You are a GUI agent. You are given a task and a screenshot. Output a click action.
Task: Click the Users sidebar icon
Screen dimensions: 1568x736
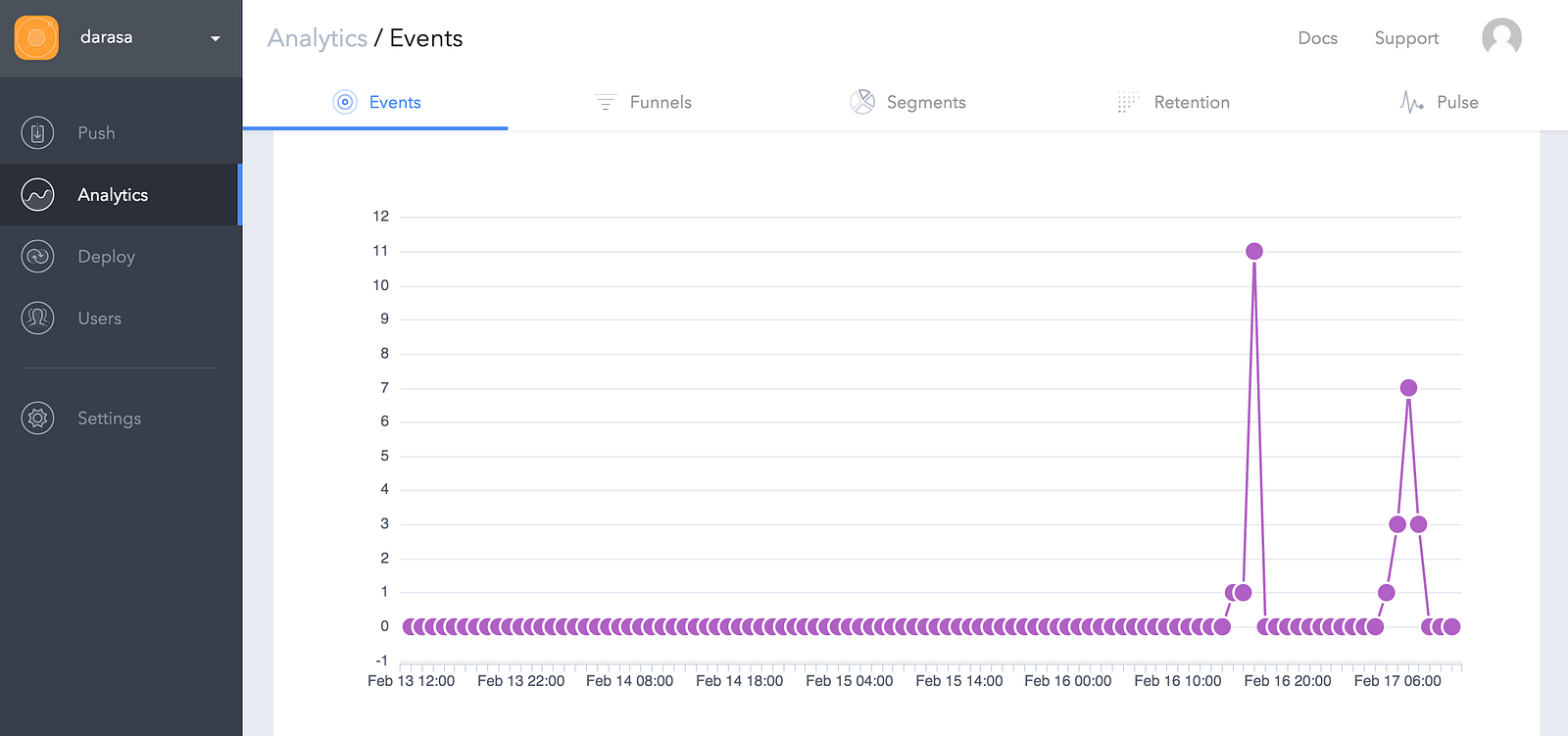tap(37, 319)
